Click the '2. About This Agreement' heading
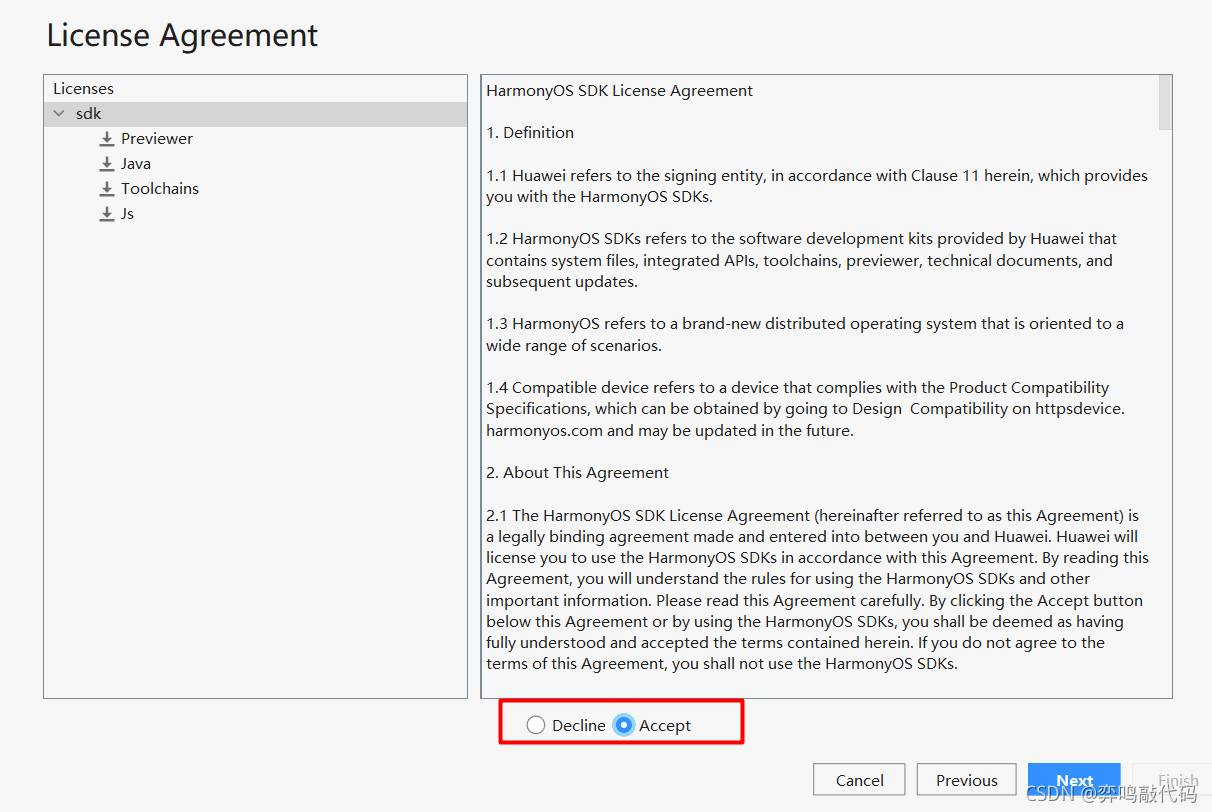The width and height of the screenshot is (1212, 812). [578, 473]
